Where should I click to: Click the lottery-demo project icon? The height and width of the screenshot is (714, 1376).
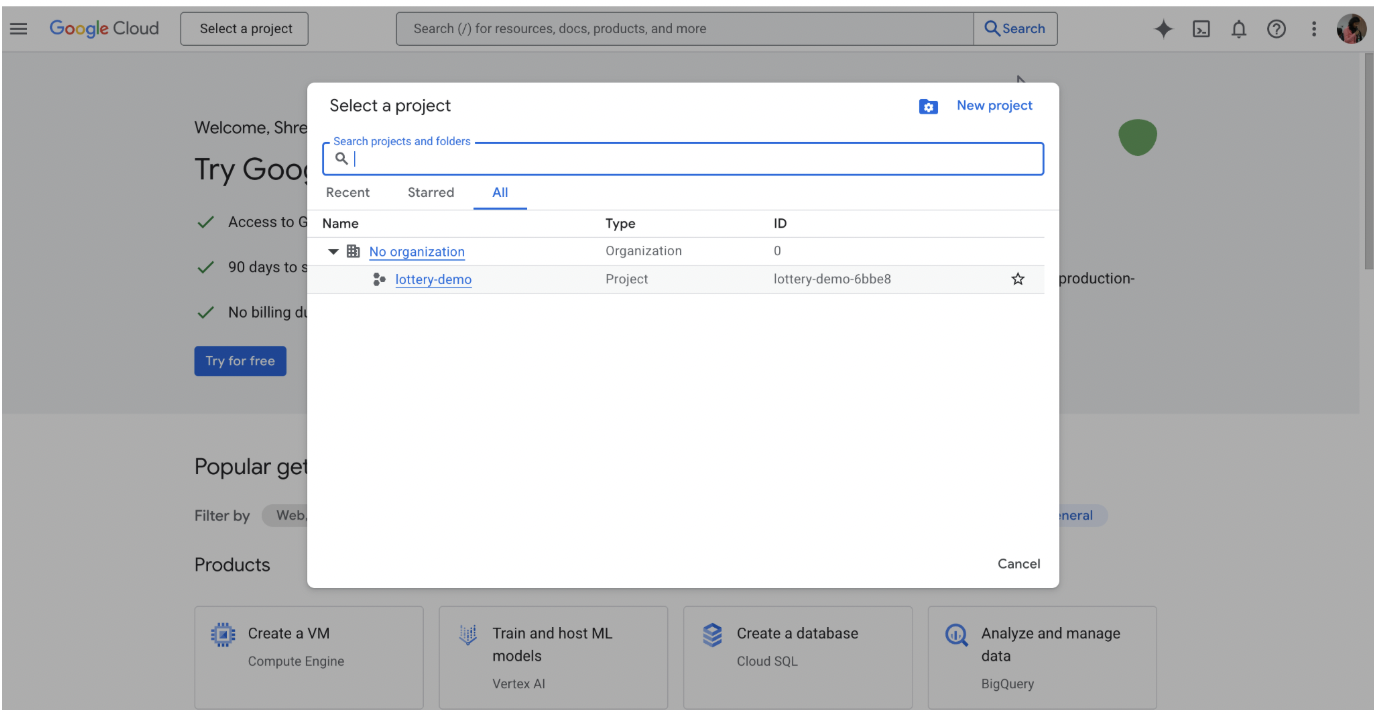[x=379, y=279]
